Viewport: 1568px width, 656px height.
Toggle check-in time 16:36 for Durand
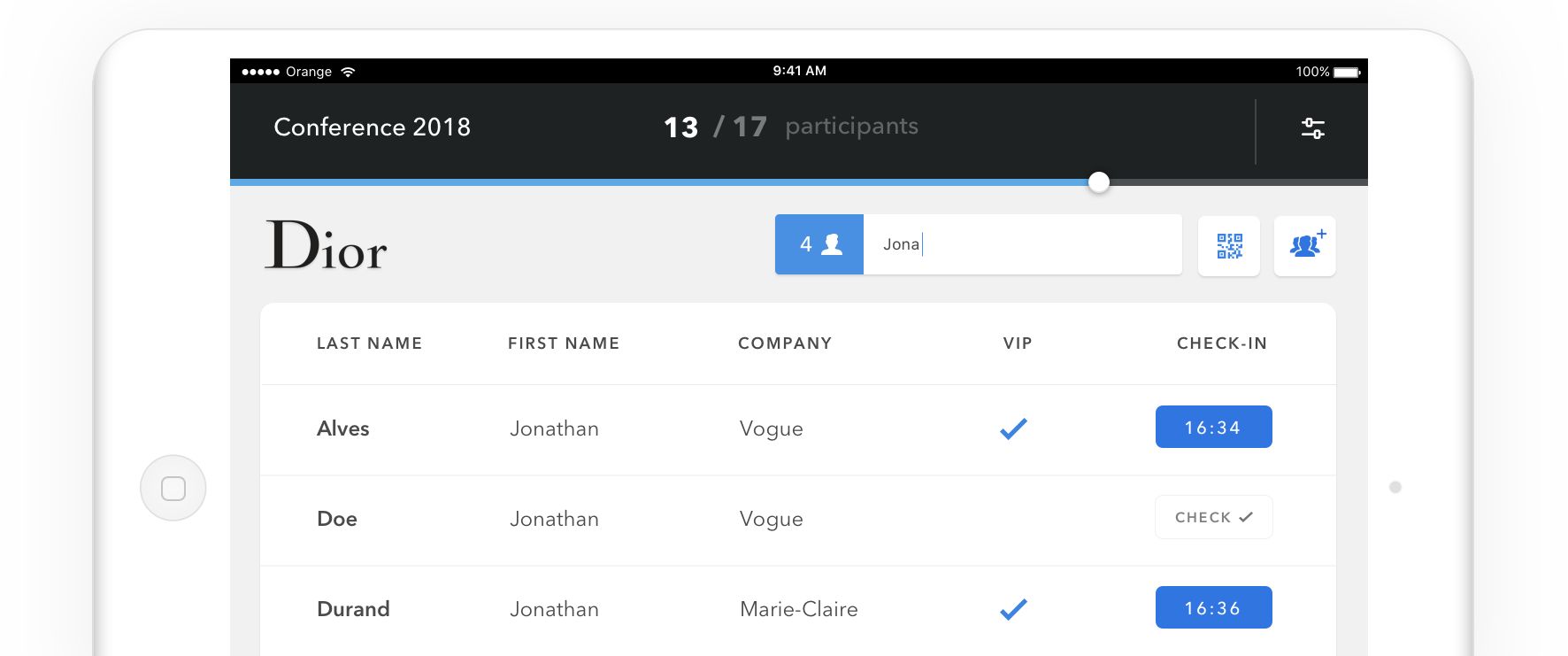[x=1213, y=608]
